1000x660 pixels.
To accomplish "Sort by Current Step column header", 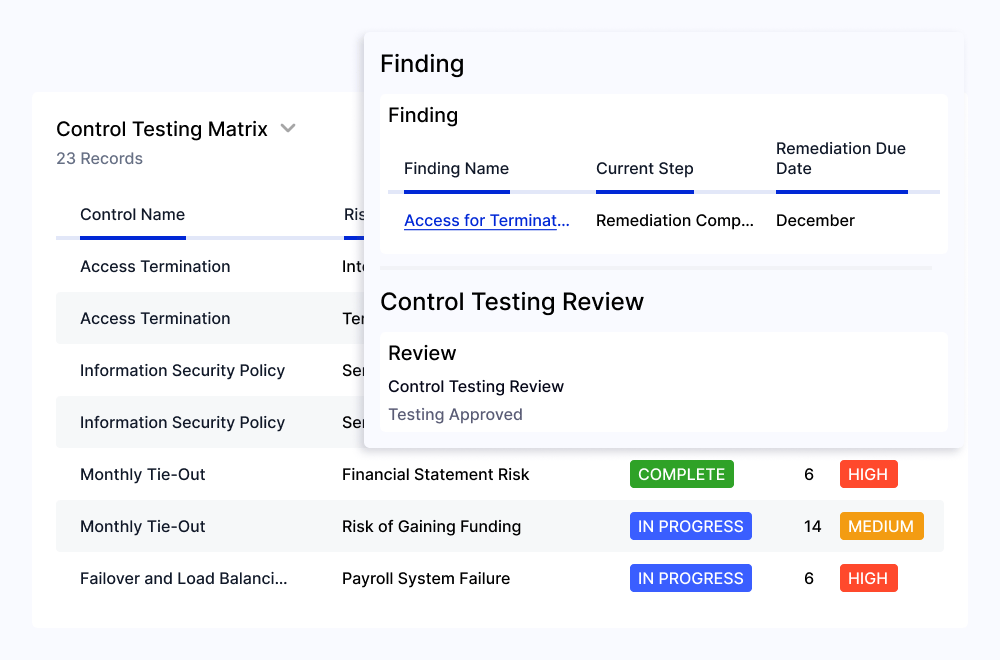I will pos(645,168).
